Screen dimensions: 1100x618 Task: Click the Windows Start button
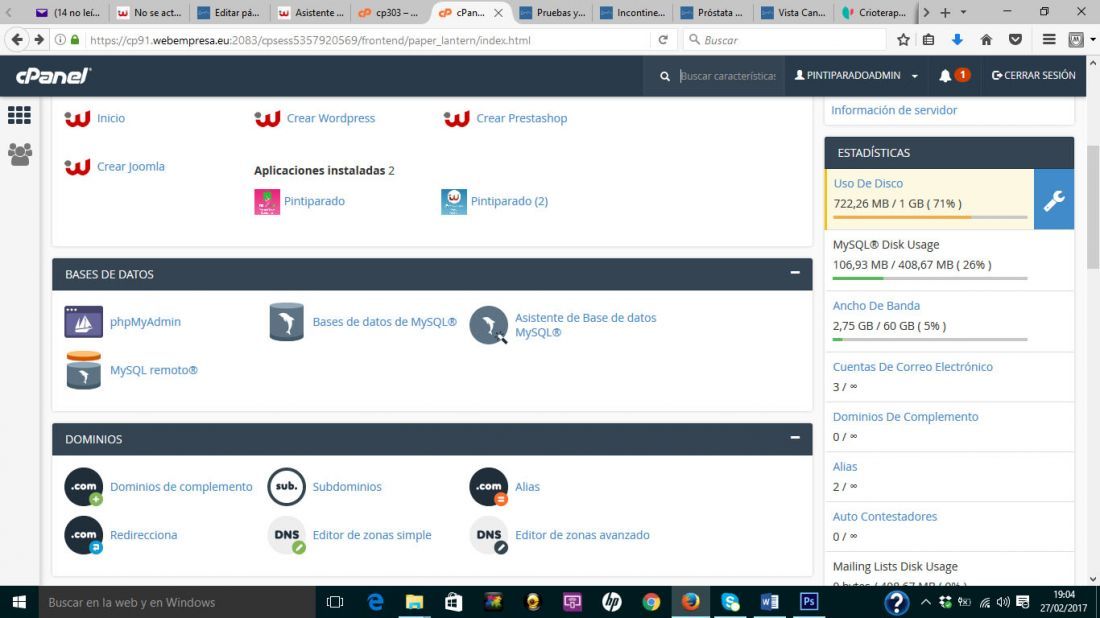[19, 602]
